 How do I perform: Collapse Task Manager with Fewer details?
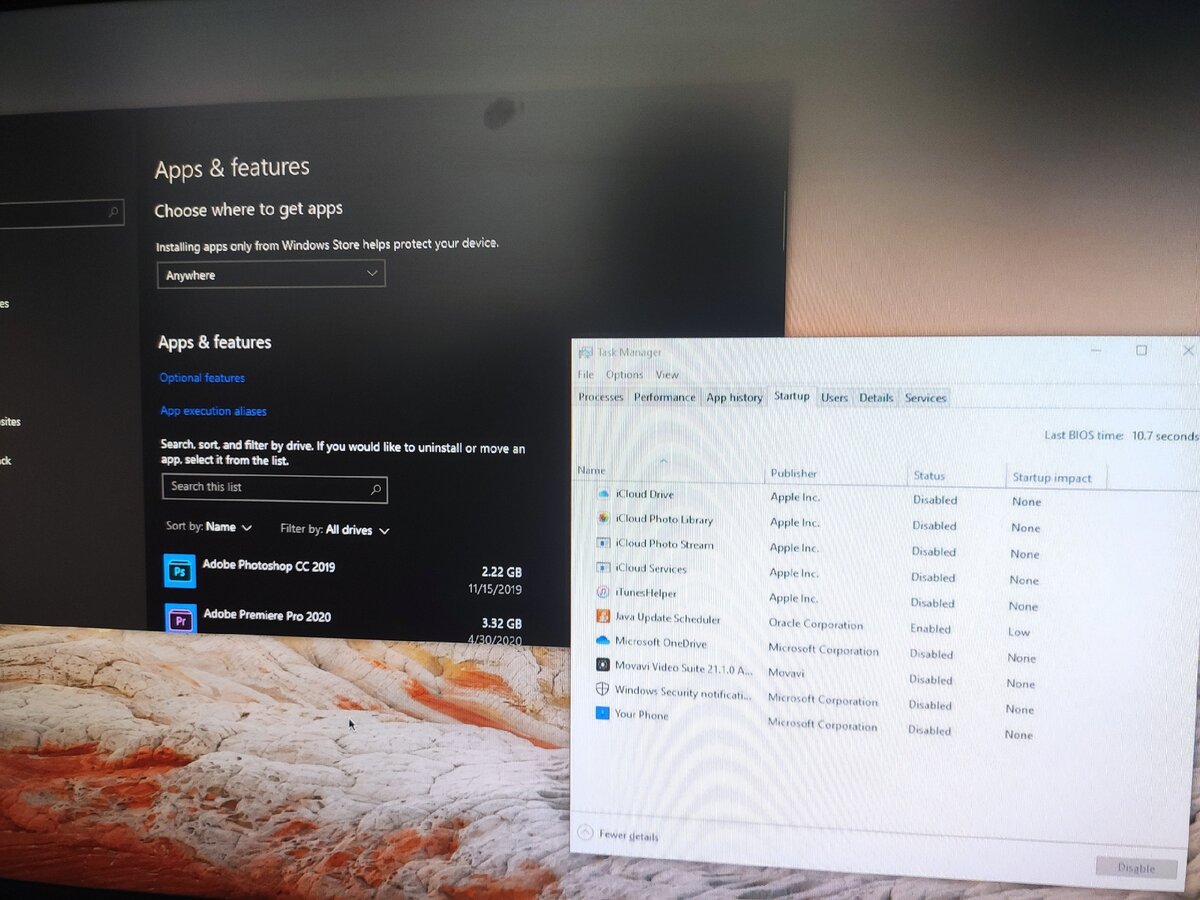619,834
